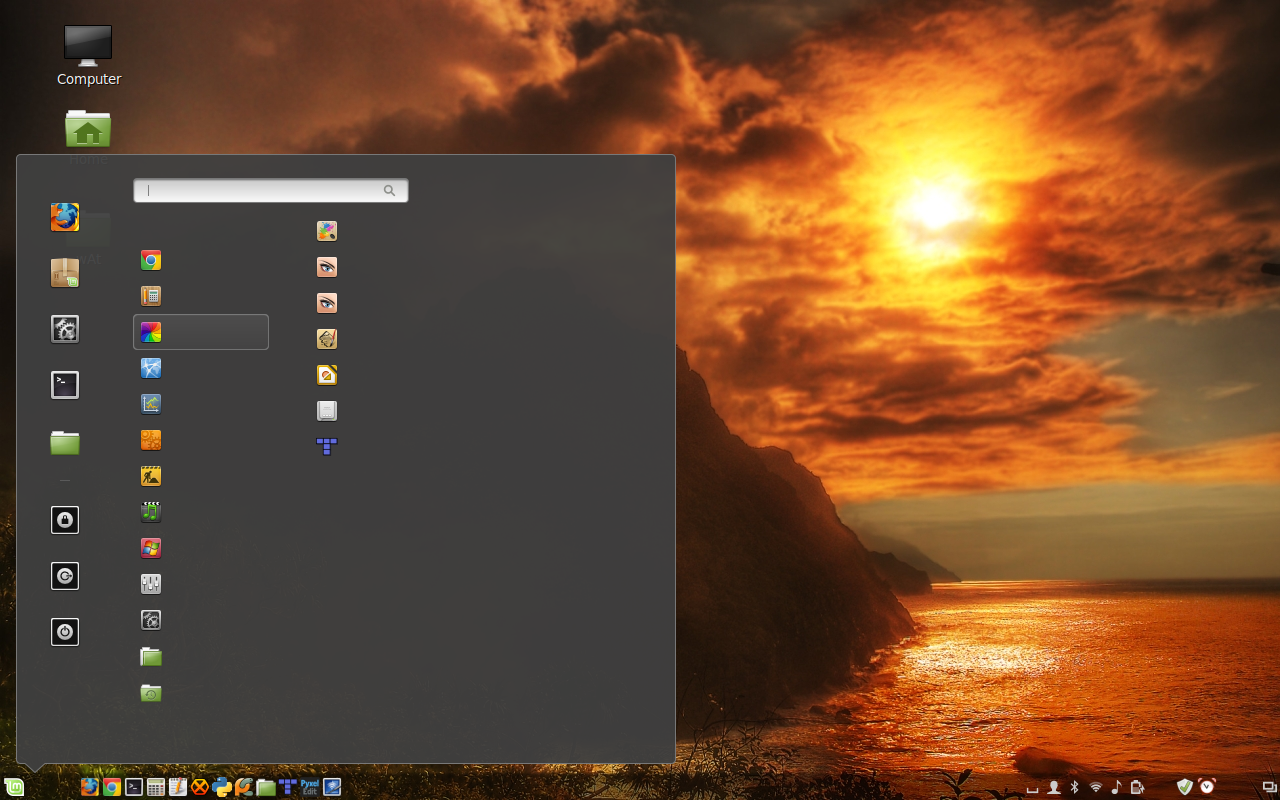The image size is (1280, 800).
Task: Open the orange-teal snake panel launcher
Action: coord(244,787)
